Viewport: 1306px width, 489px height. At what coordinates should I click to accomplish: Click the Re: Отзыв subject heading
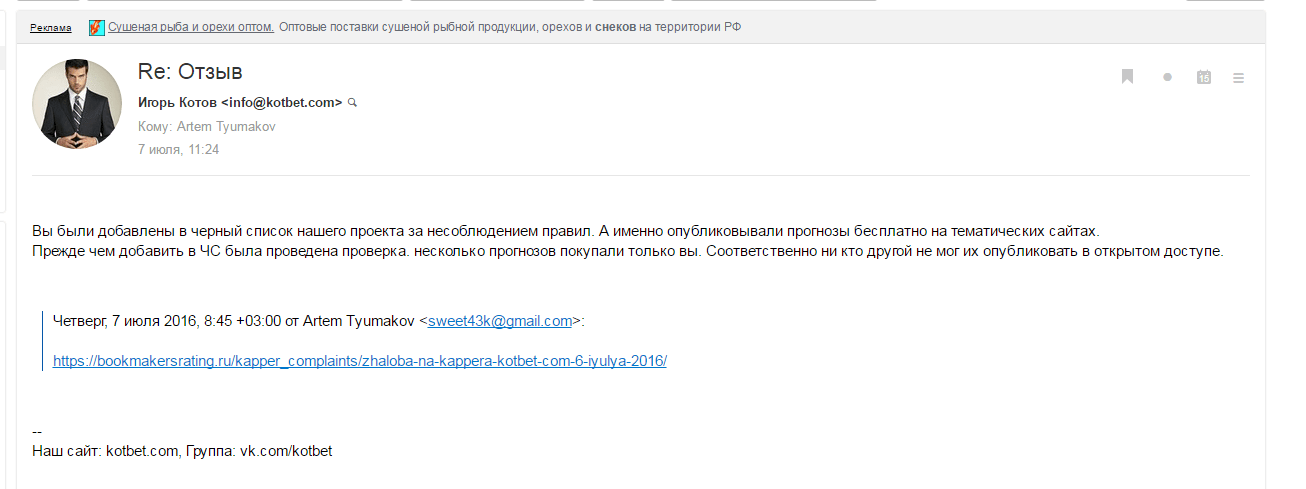pos(190,72)
